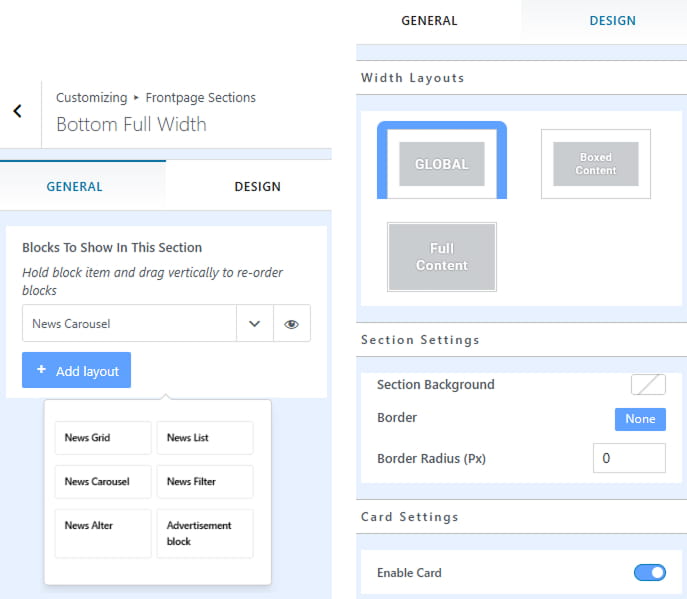The height and width of the screenshot is (599, 687).
Task: Switch to left panel DESIGN tab
Action: [257, 187]
